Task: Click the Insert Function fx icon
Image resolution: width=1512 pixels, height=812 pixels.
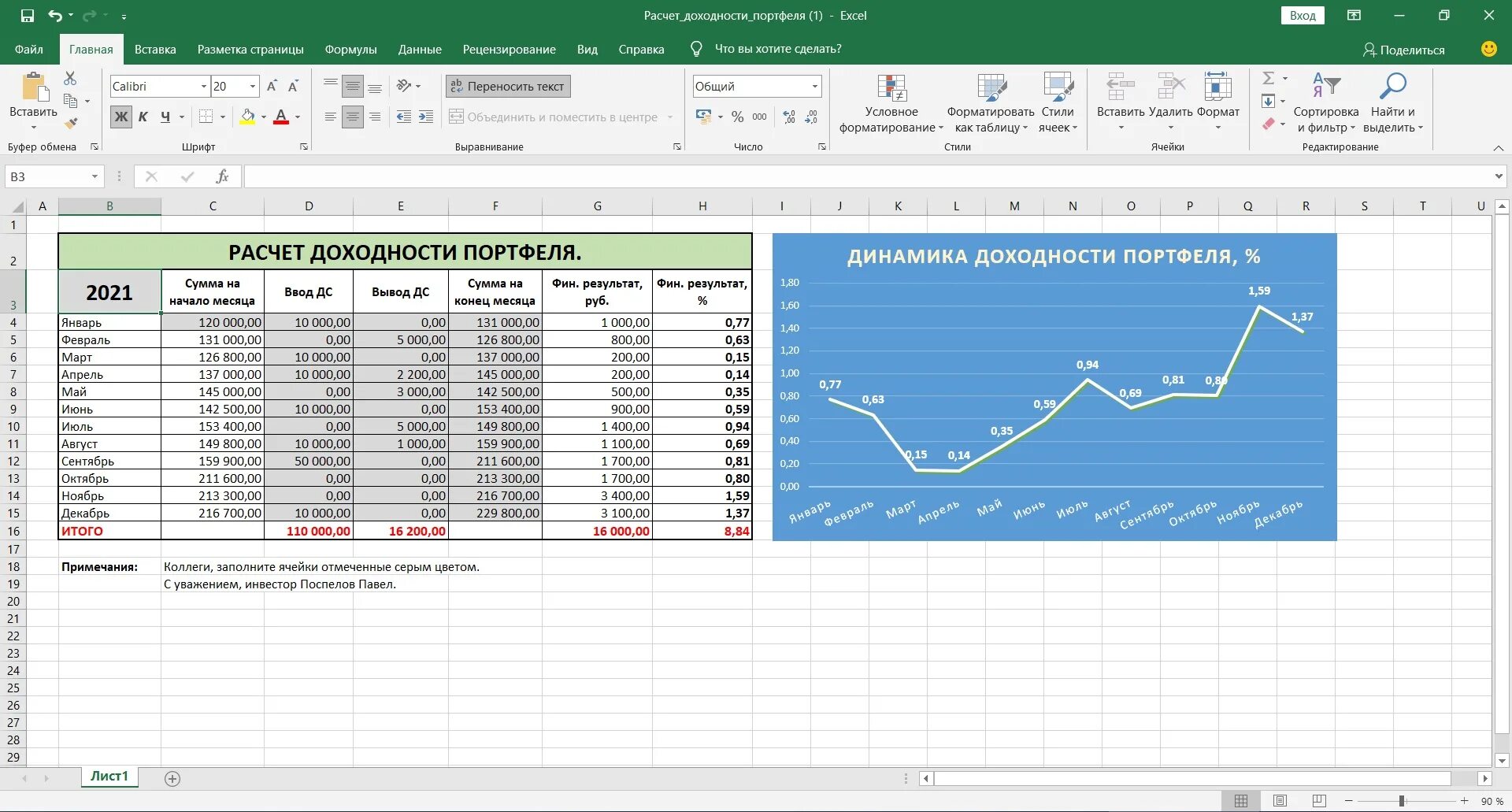Action: [x=223, y=176]
